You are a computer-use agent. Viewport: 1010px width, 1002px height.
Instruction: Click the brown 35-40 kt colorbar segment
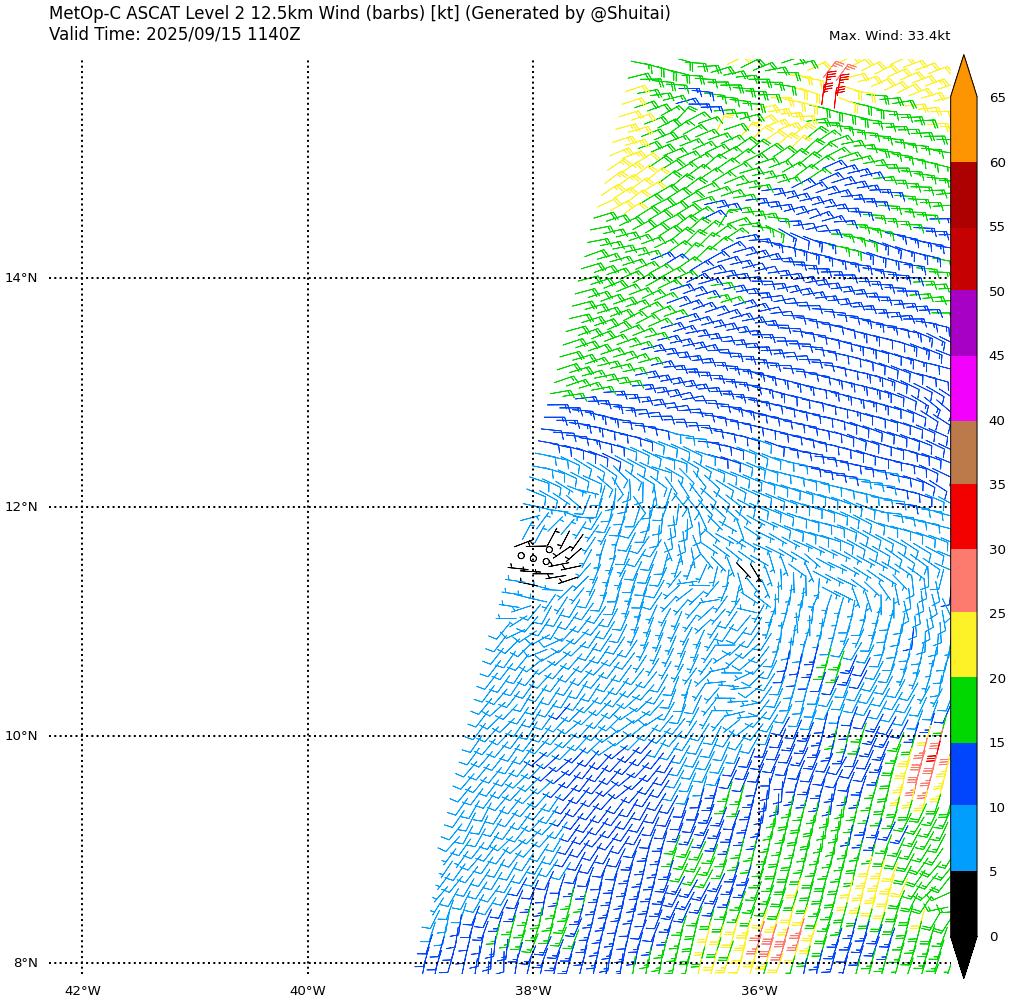pos(964,453)
